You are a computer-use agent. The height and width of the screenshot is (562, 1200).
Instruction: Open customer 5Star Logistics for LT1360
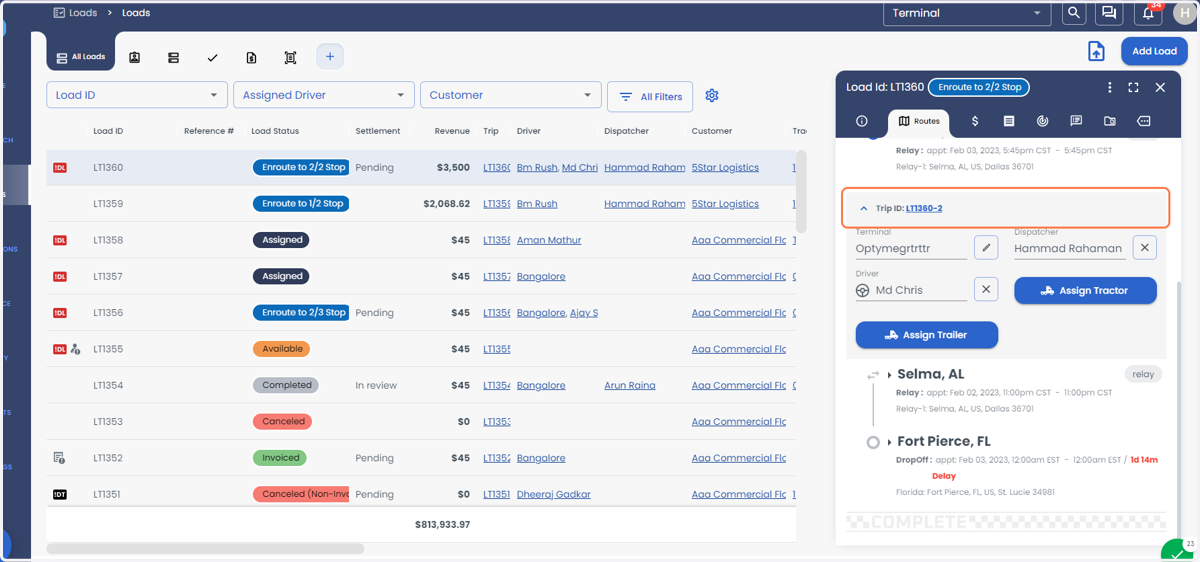(725, 168)
